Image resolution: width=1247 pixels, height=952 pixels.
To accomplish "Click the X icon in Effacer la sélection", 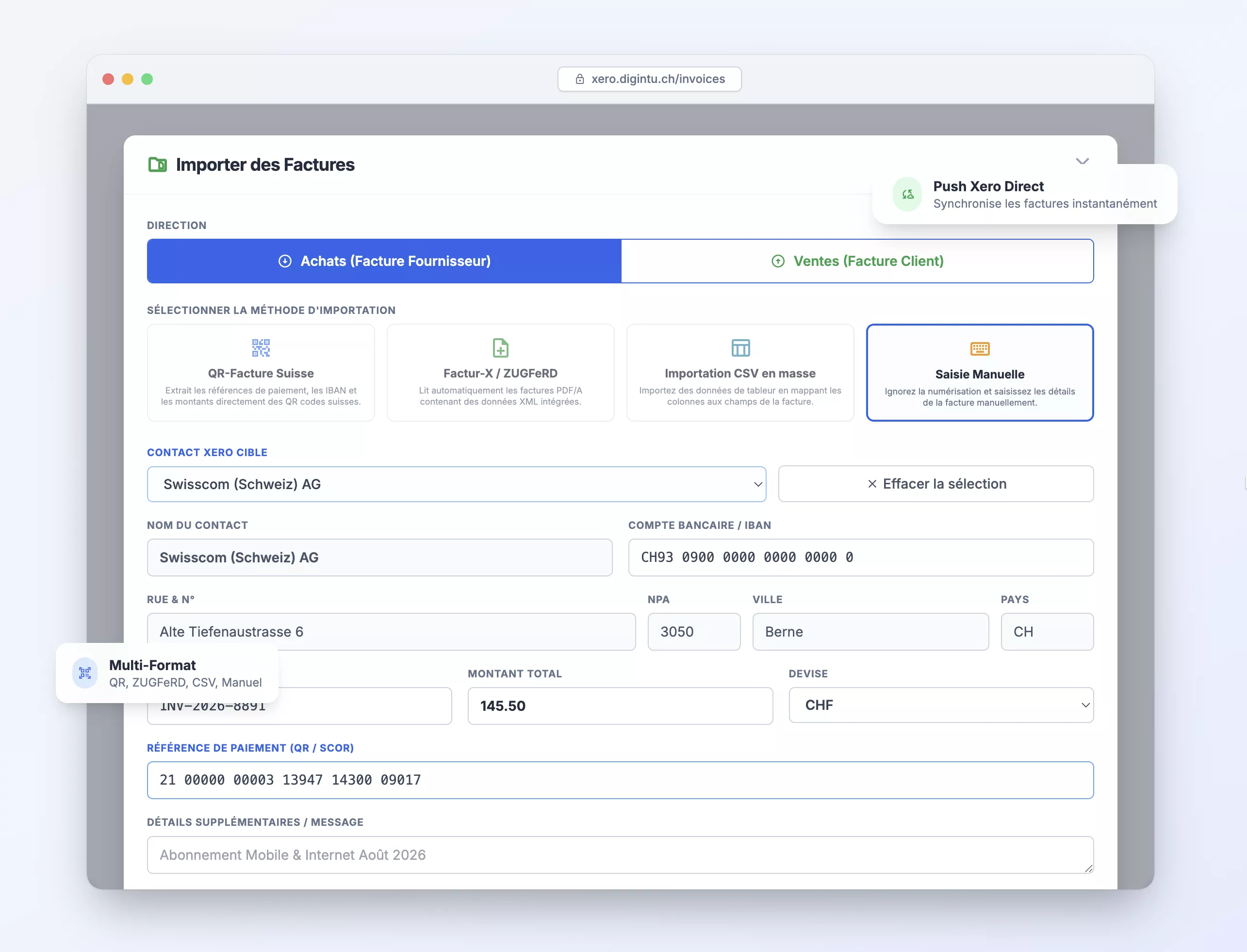I will (x=872, y=483).
